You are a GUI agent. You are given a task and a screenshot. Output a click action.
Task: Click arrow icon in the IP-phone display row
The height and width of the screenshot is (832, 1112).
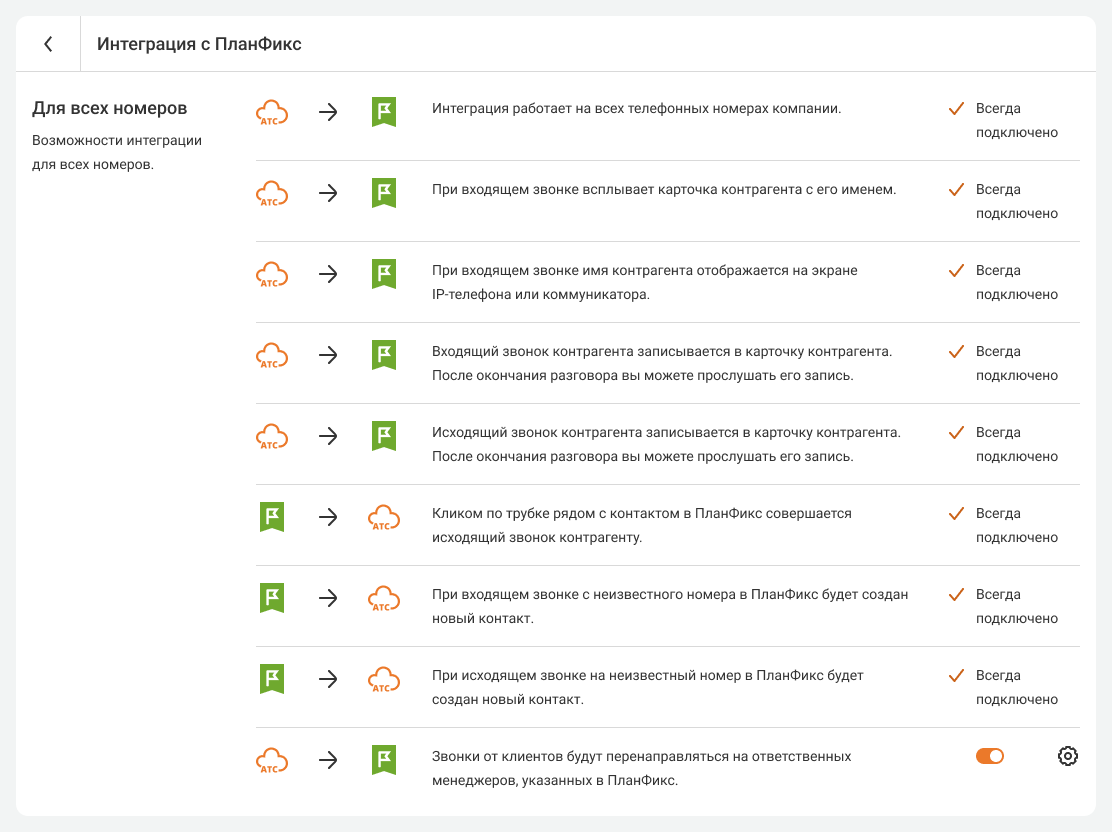328,274
